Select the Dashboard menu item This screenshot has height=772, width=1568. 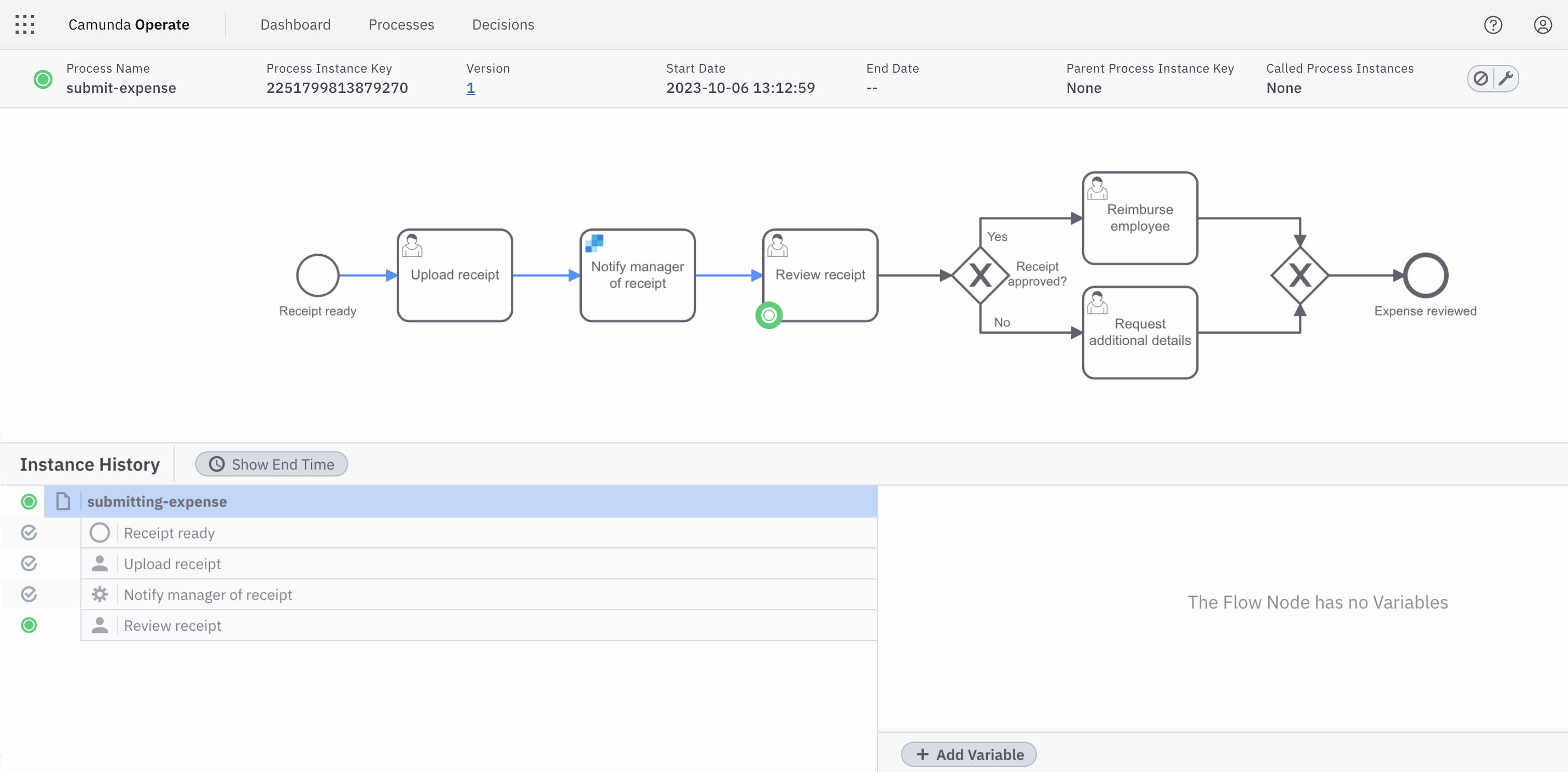coord(296,24)
